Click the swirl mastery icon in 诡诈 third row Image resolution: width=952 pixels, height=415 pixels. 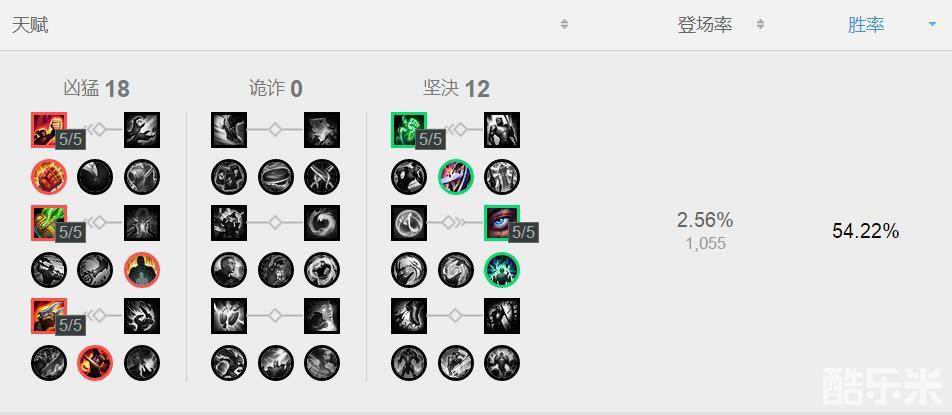(x=322, y=223)
